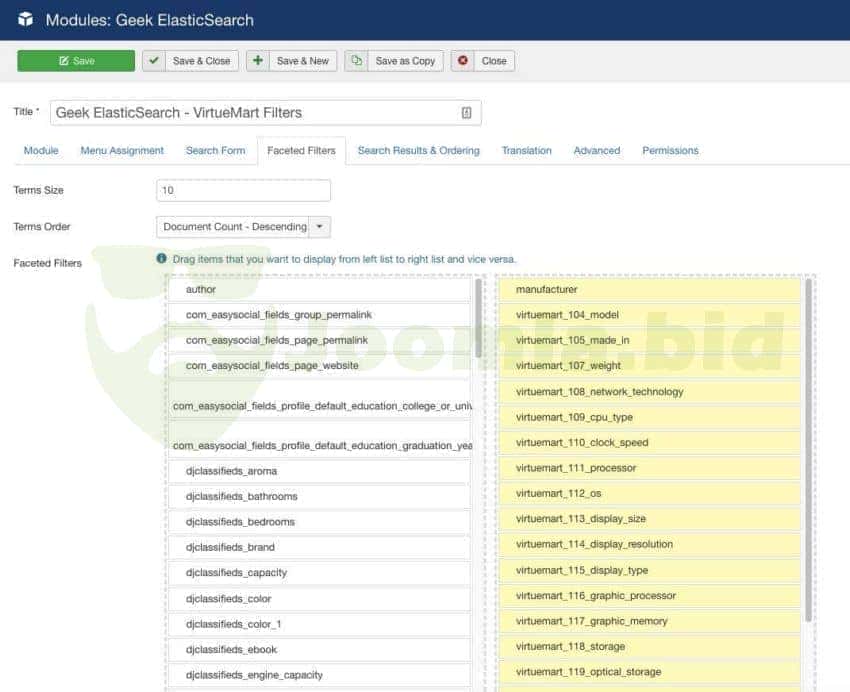Click the left list scrollbar
The width and height of the screenshot is (850, 692).
(479, 318)
